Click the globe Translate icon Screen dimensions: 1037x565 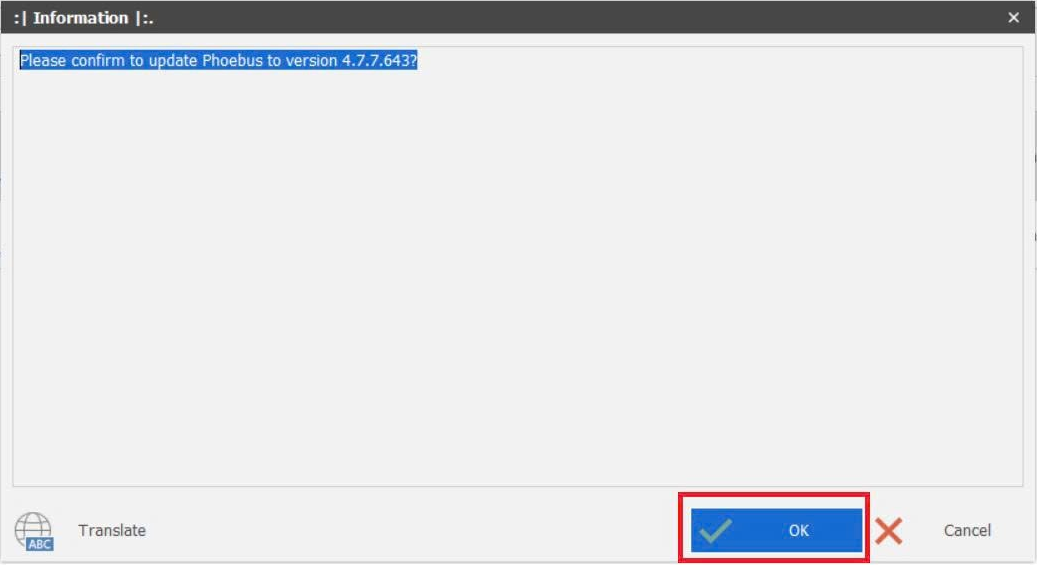[x=33, y=531]
